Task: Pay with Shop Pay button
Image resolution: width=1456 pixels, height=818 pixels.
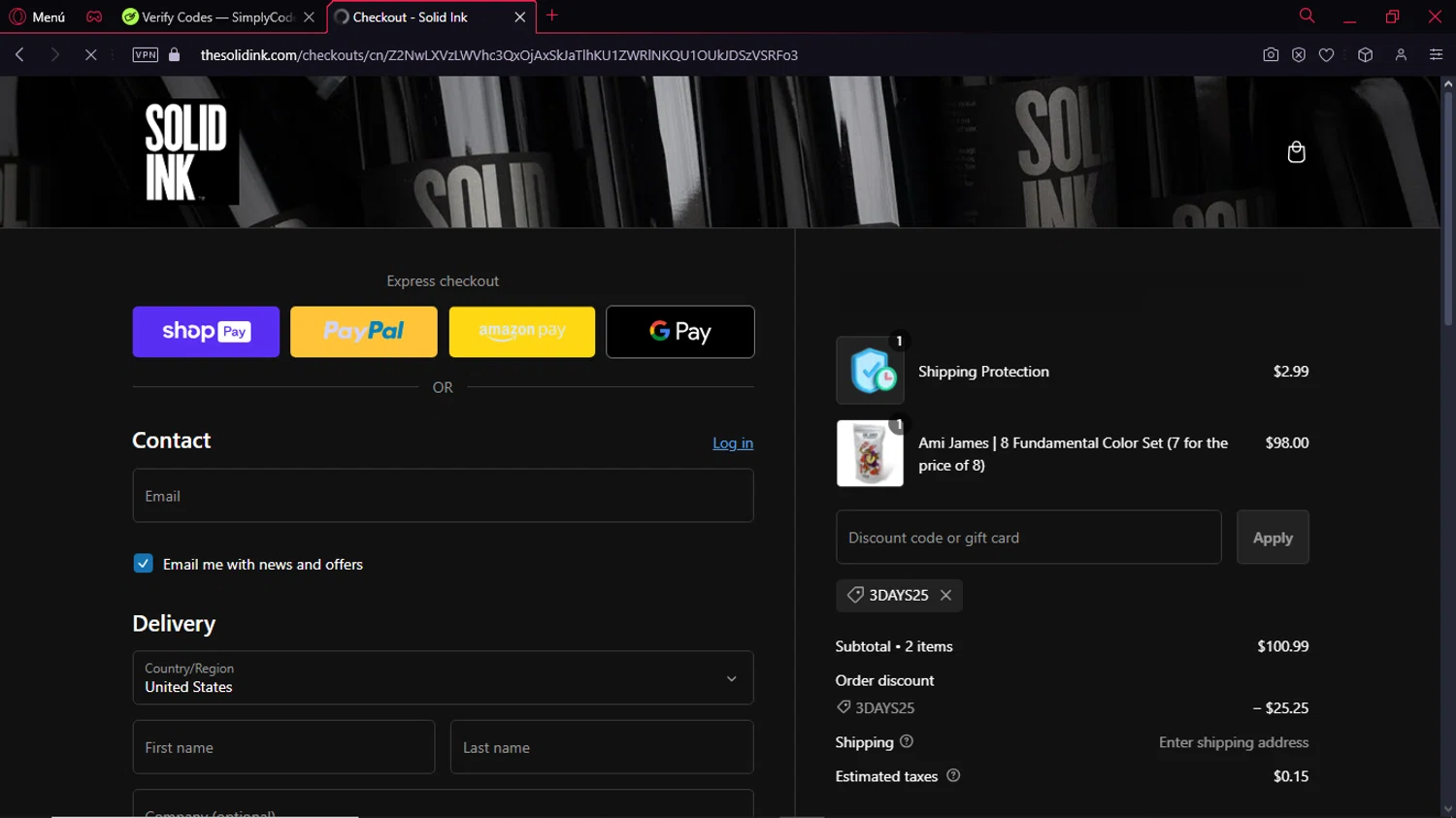Action: click(x=206, y=332)
